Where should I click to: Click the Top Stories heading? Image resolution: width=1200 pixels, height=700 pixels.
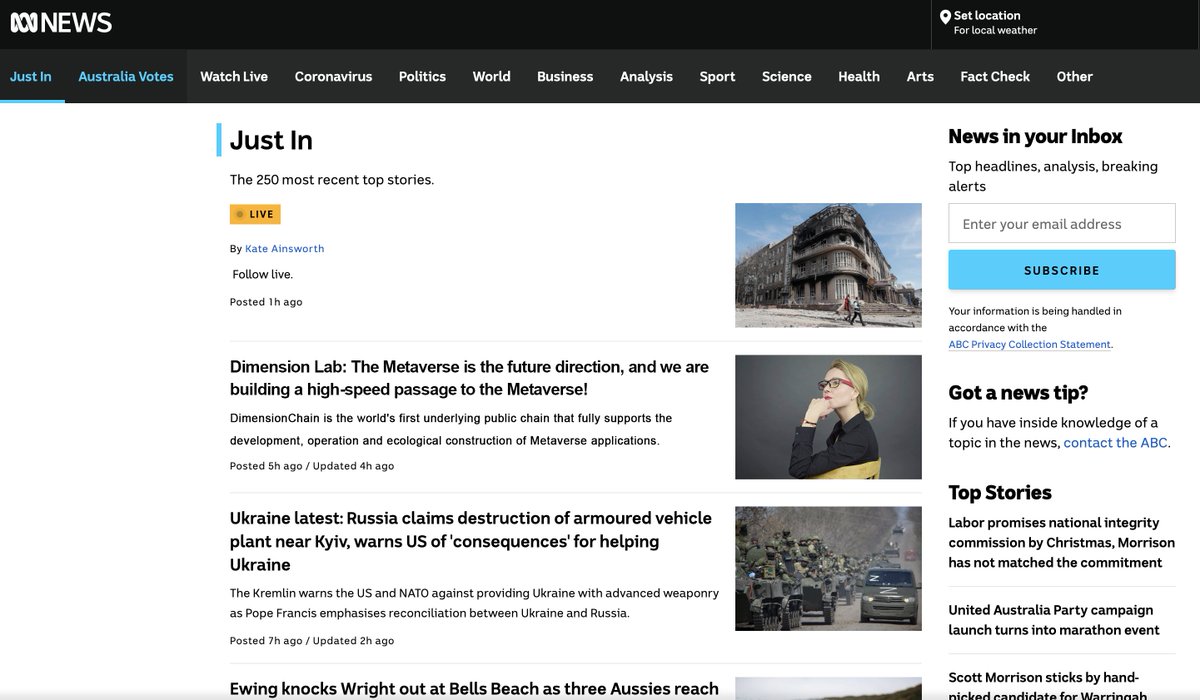pos(1000,492)
